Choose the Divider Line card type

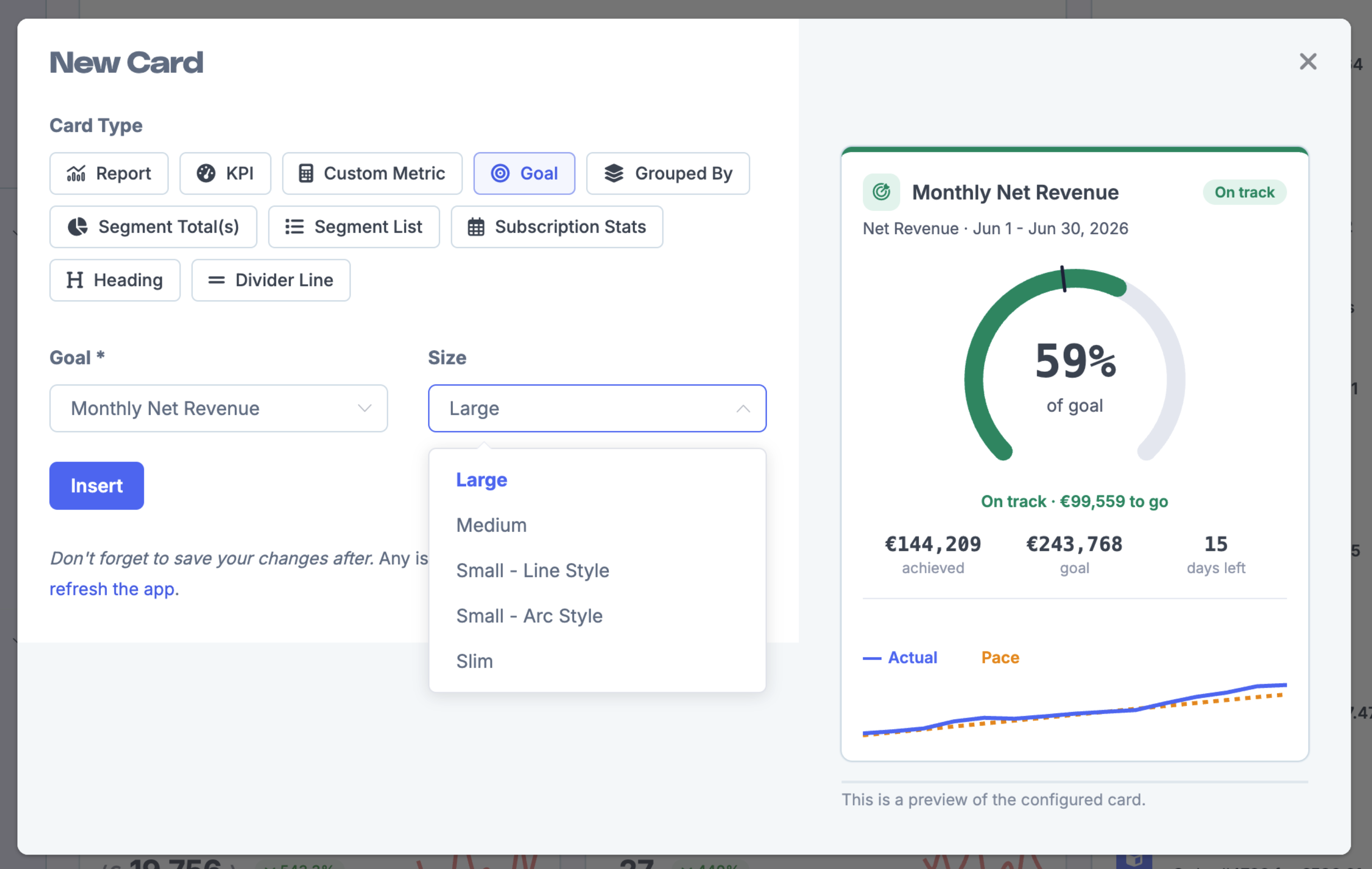click(x=271, y=280)
